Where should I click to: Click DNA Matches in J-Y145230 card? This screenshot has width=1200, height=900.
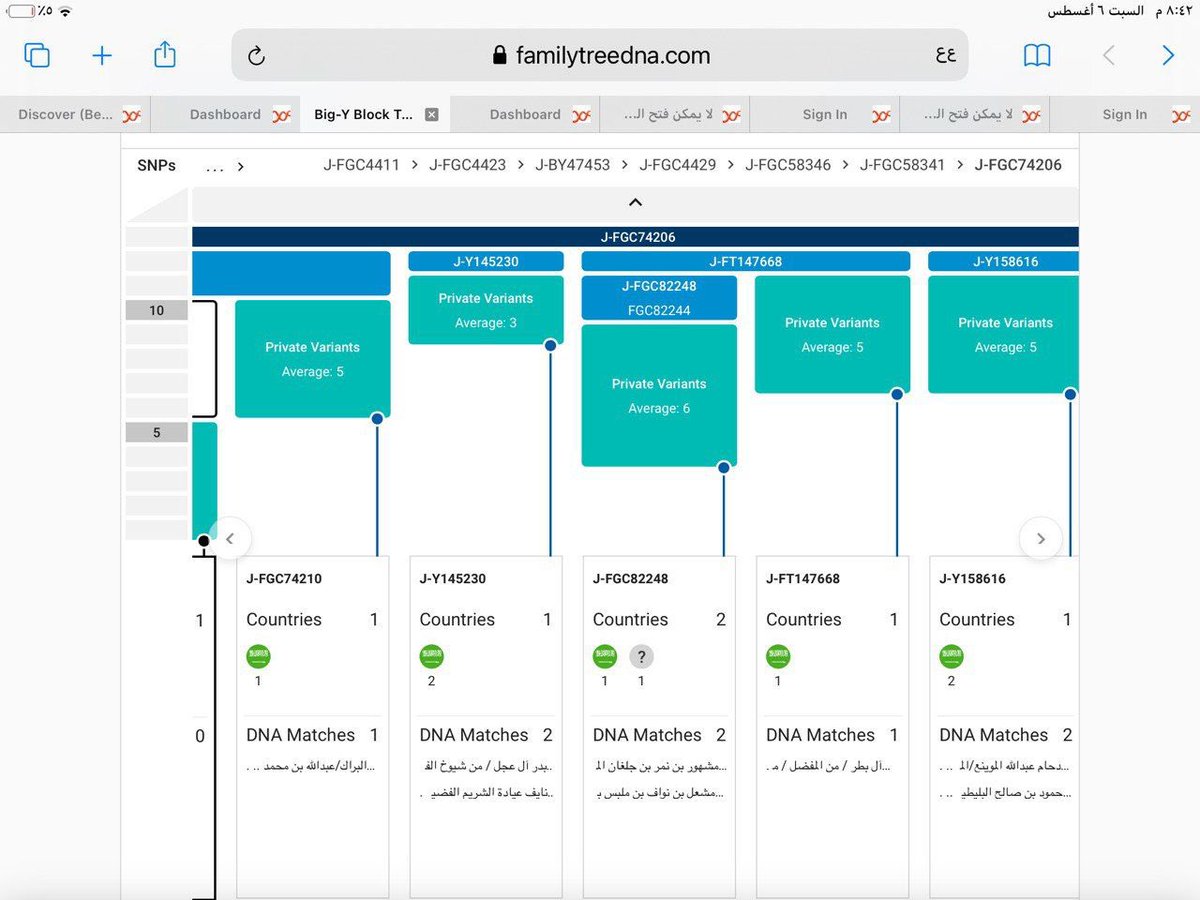(x=473, y=735)
